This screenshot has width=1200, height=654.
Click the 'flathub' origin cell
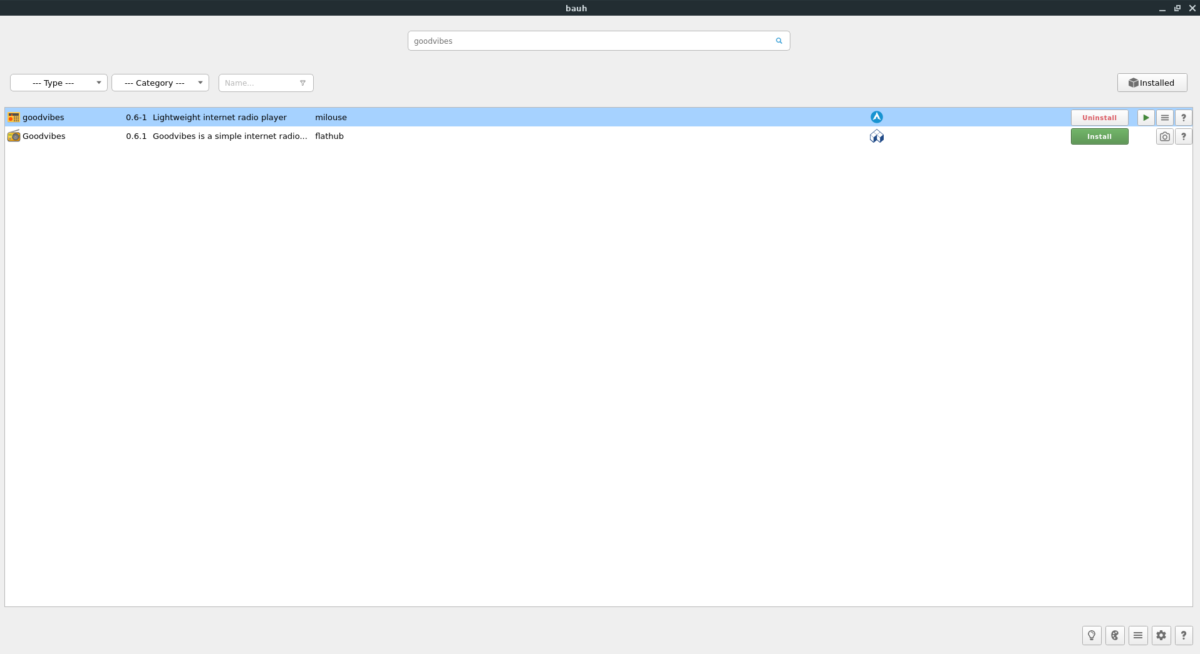329,136
